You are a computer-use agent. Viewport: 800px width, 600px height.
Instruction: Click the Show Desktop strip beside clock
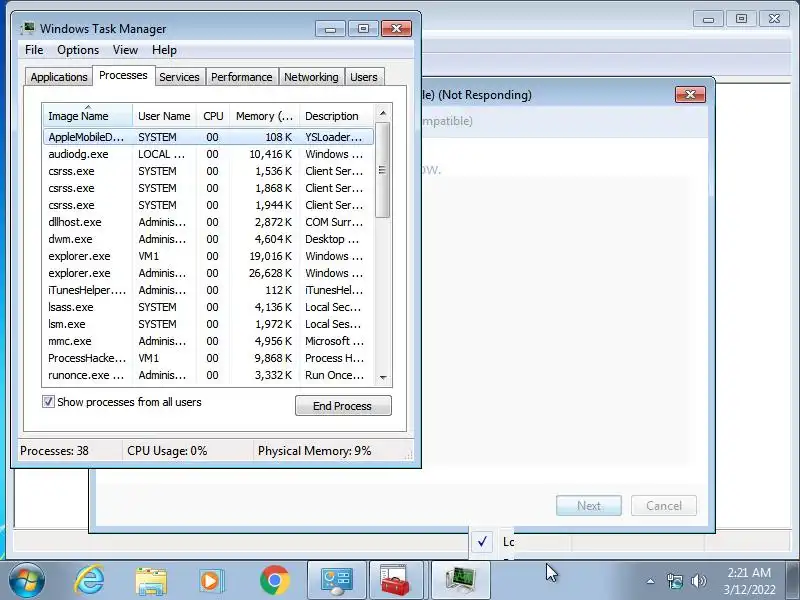click(793, 581)
